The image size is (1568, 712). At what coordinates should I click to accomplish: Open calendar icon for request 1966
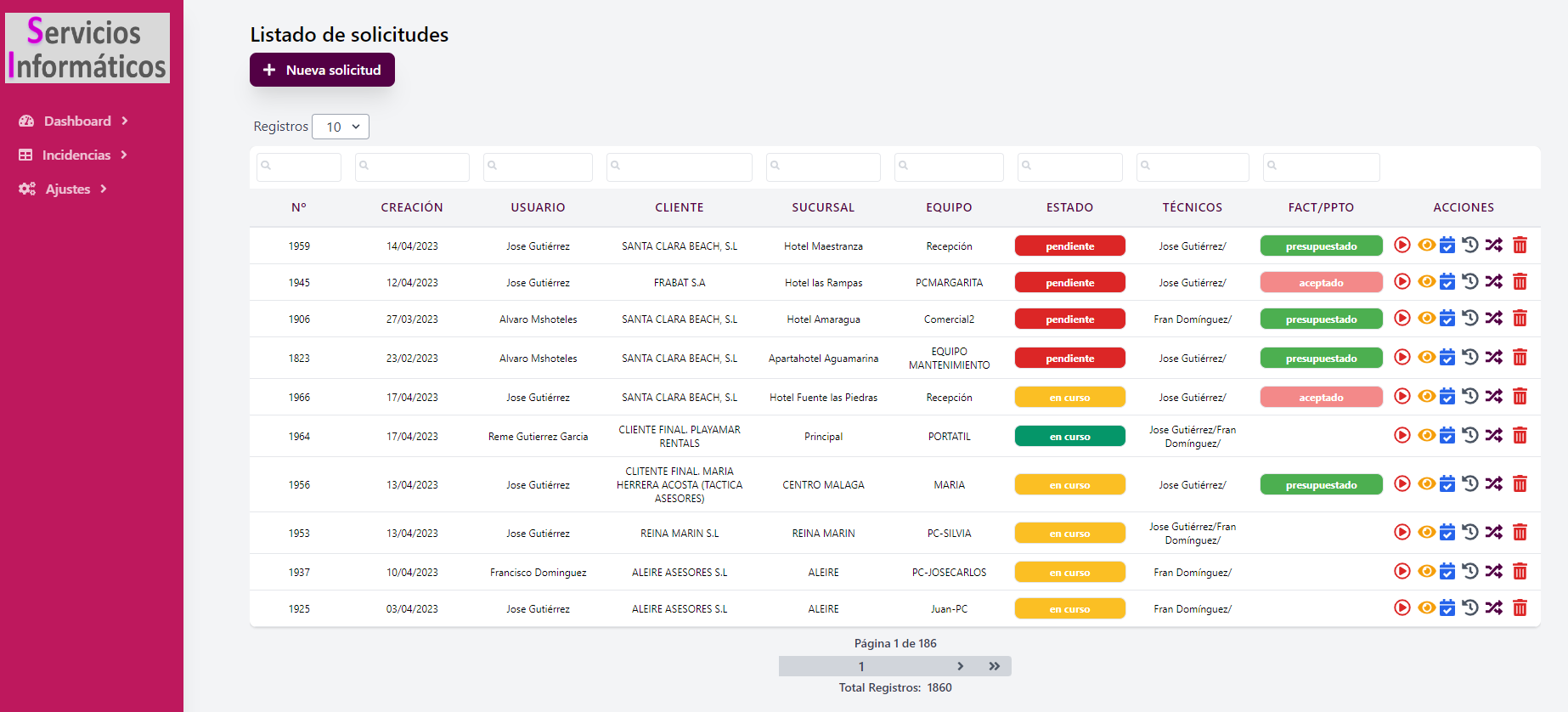(x=1447, y=397)
